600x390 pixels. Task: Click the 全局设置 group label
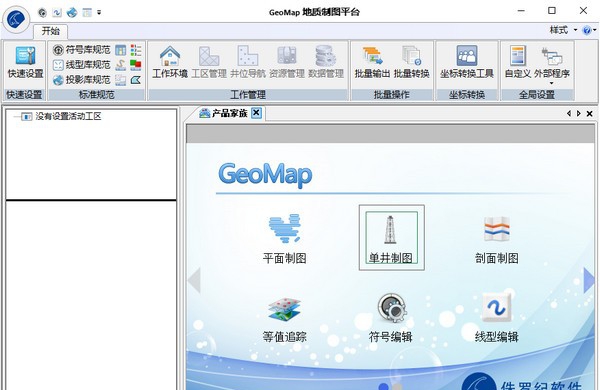pos(537,95)
